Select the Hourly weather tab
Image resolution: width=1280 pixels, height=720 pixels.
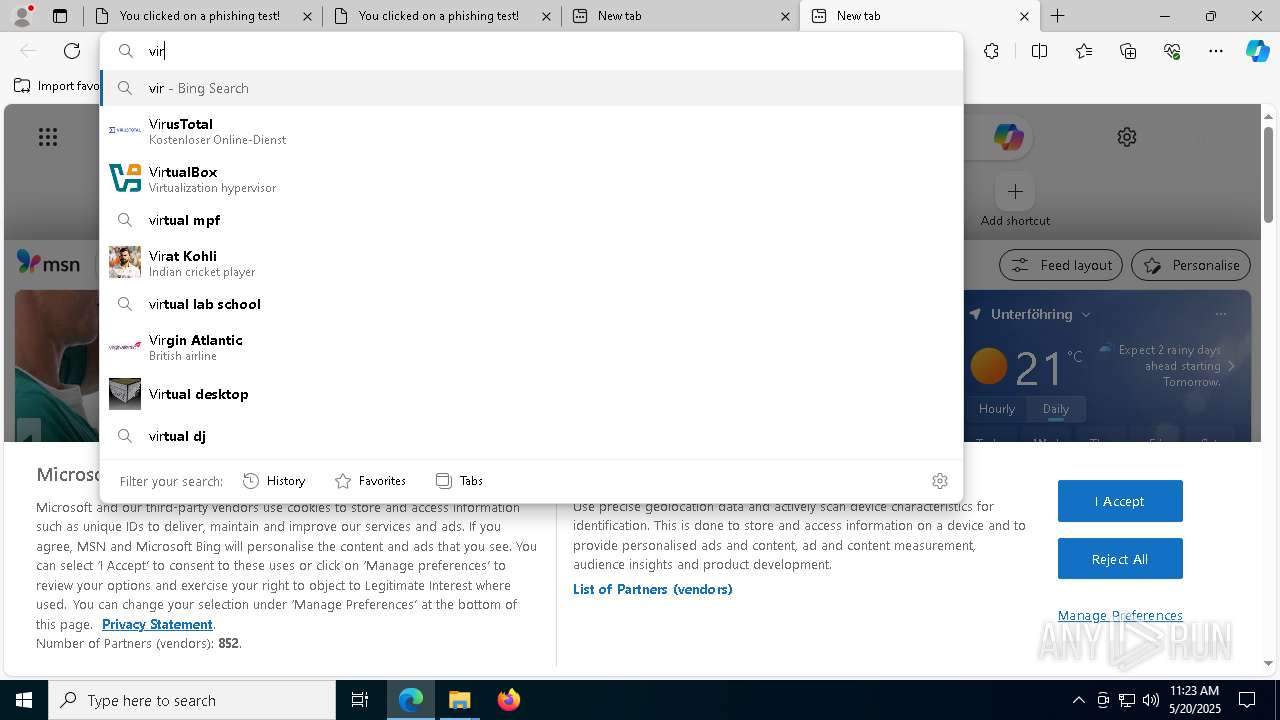(x=997, y=409)
